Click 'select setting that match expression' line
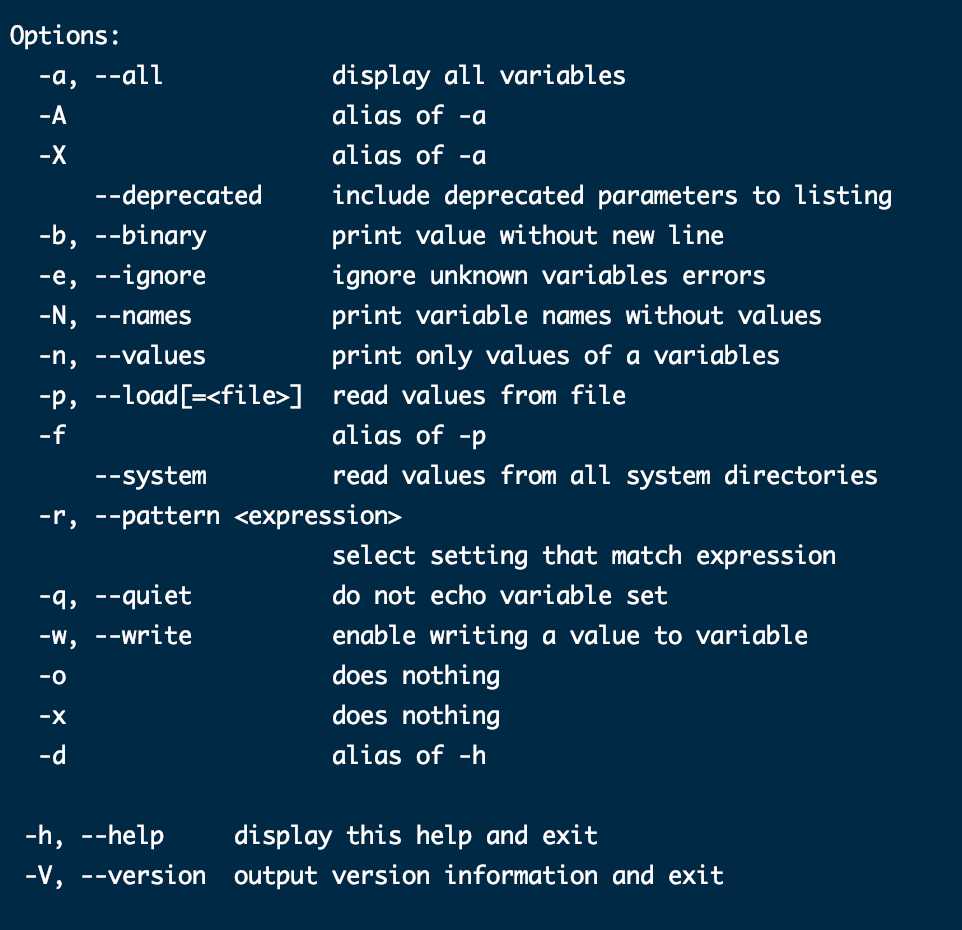The image size is (962, 930). (x=583, y=556)
